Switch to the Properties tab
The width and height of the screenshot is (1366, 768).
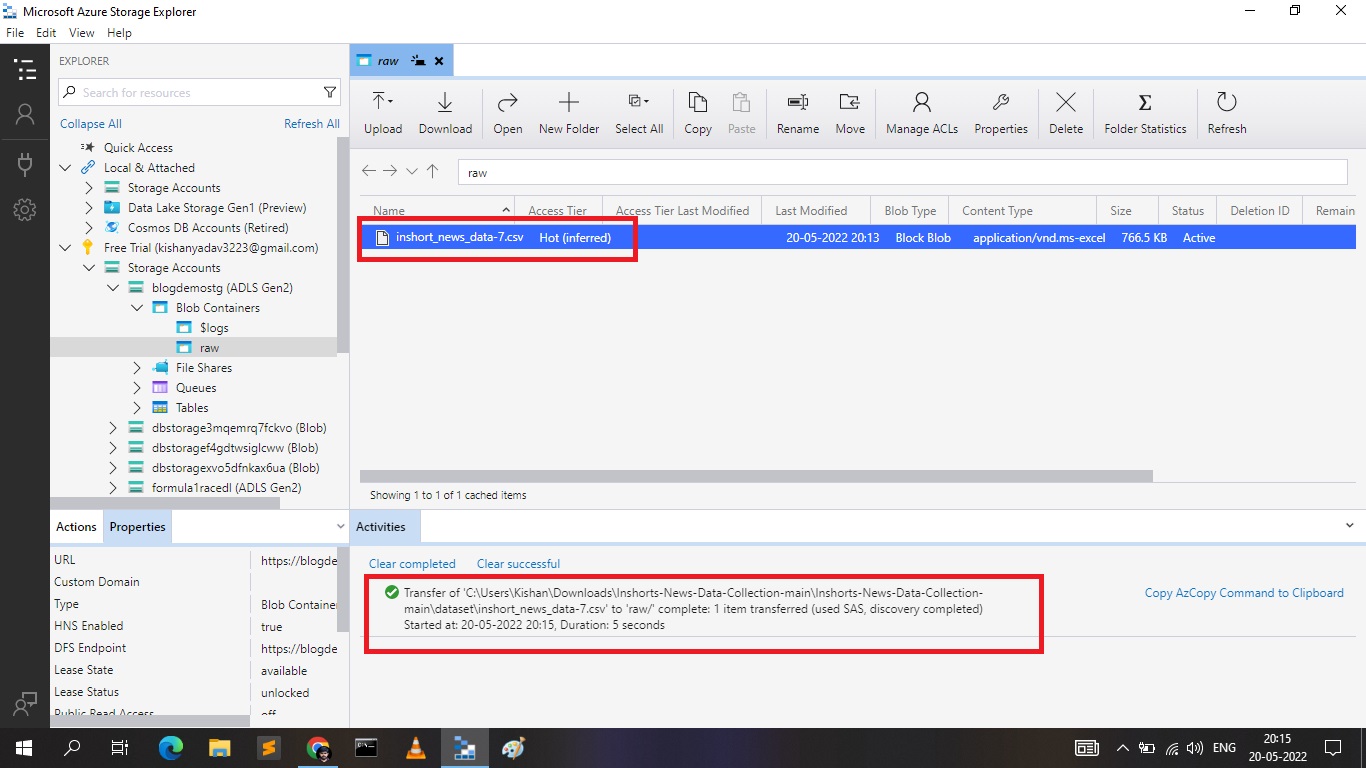(137, 527)
